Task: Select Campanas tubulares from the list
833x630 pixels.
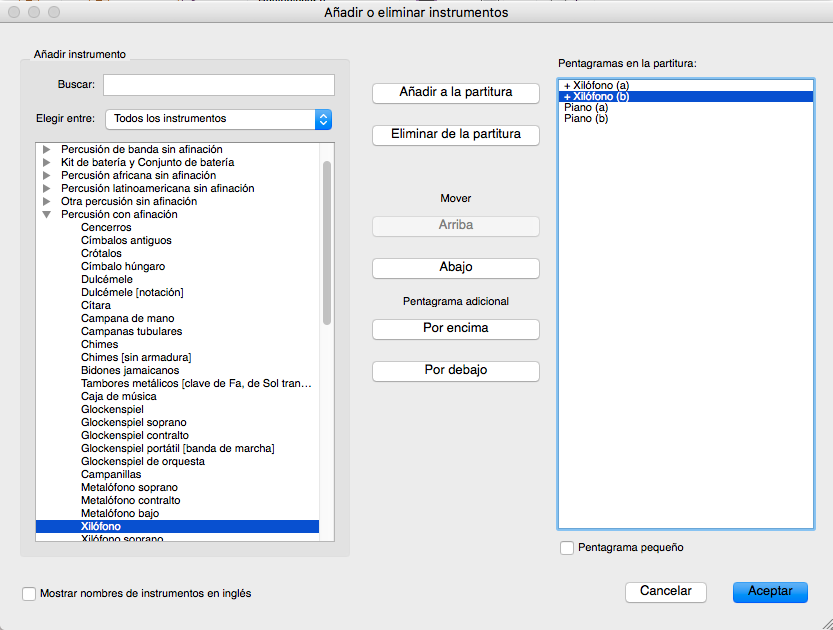Action: [x=131, y=332]
